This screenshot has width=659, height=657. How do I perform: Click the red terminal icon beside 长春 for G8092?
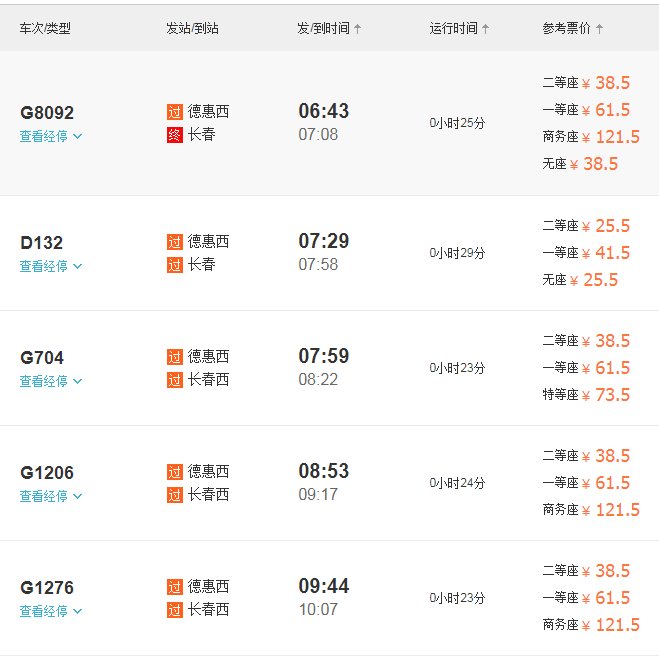coord(175,135)
